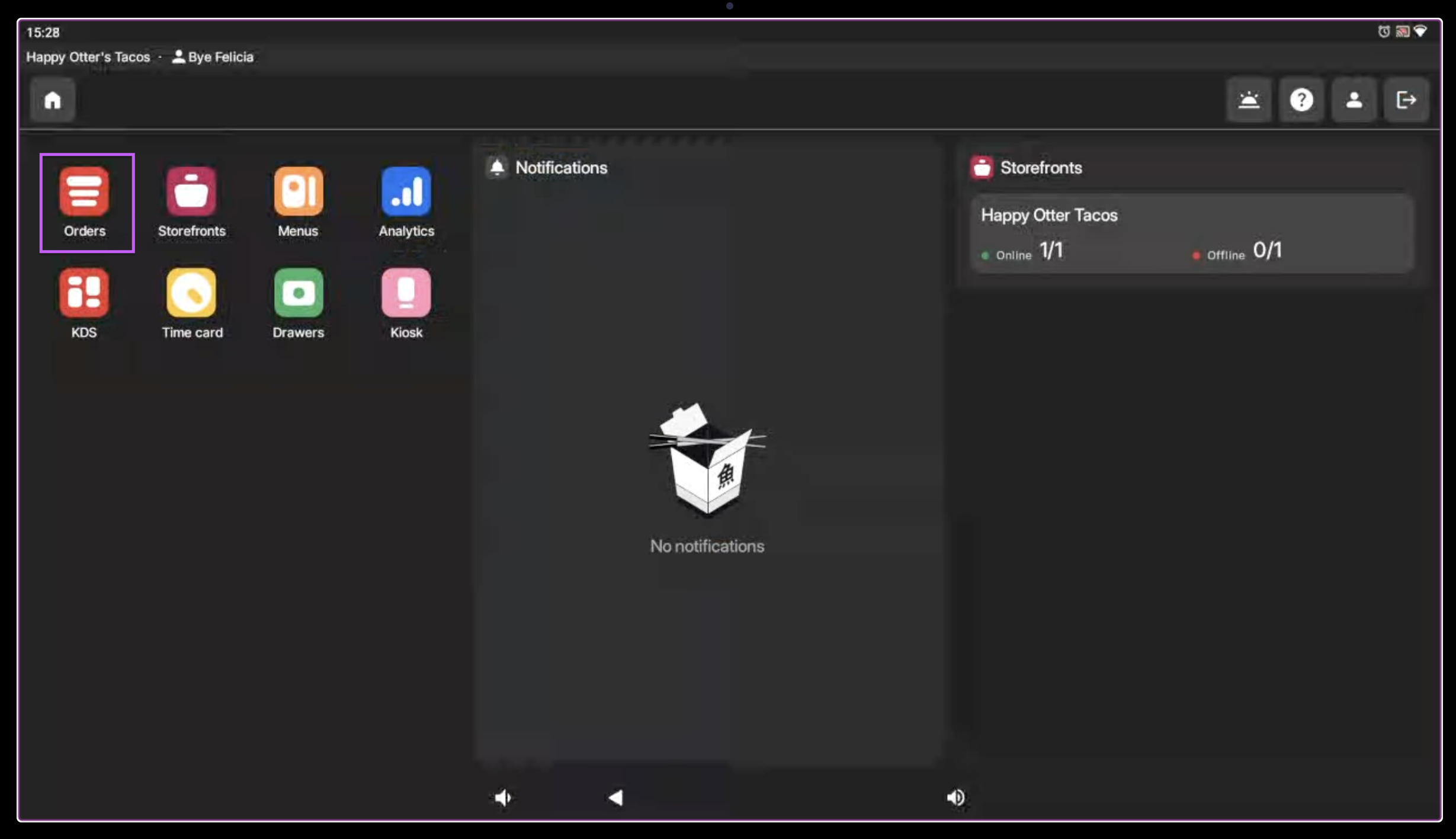Image resolution: width=1456 pixels, height=839 pixels.
Task: Click the alarm bell toolbar icon
Action: pos(1249,100)
